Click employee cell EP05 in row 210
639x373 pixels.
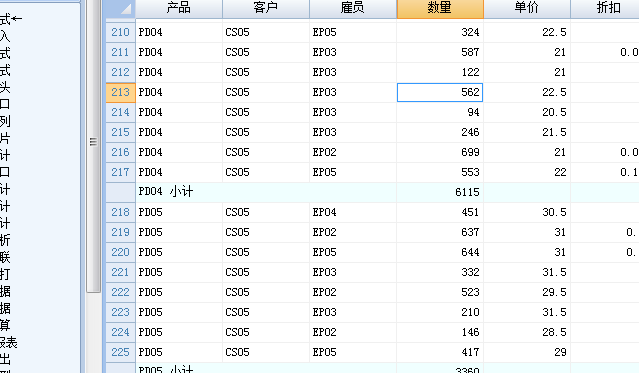(353, 32)
